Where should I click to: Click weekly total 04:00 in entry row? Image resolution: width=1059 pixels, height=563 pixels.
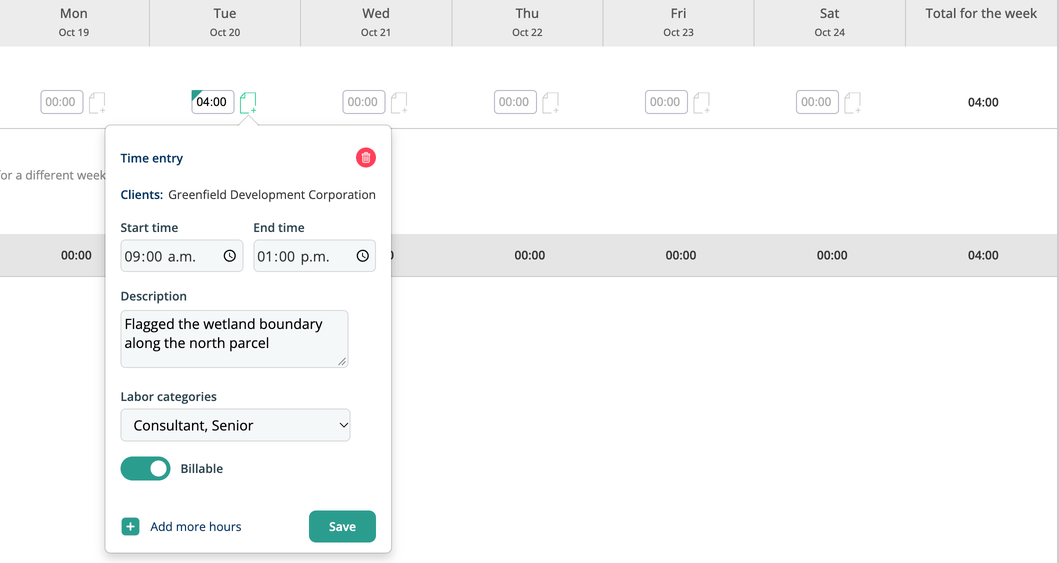(x=983, y=103)
